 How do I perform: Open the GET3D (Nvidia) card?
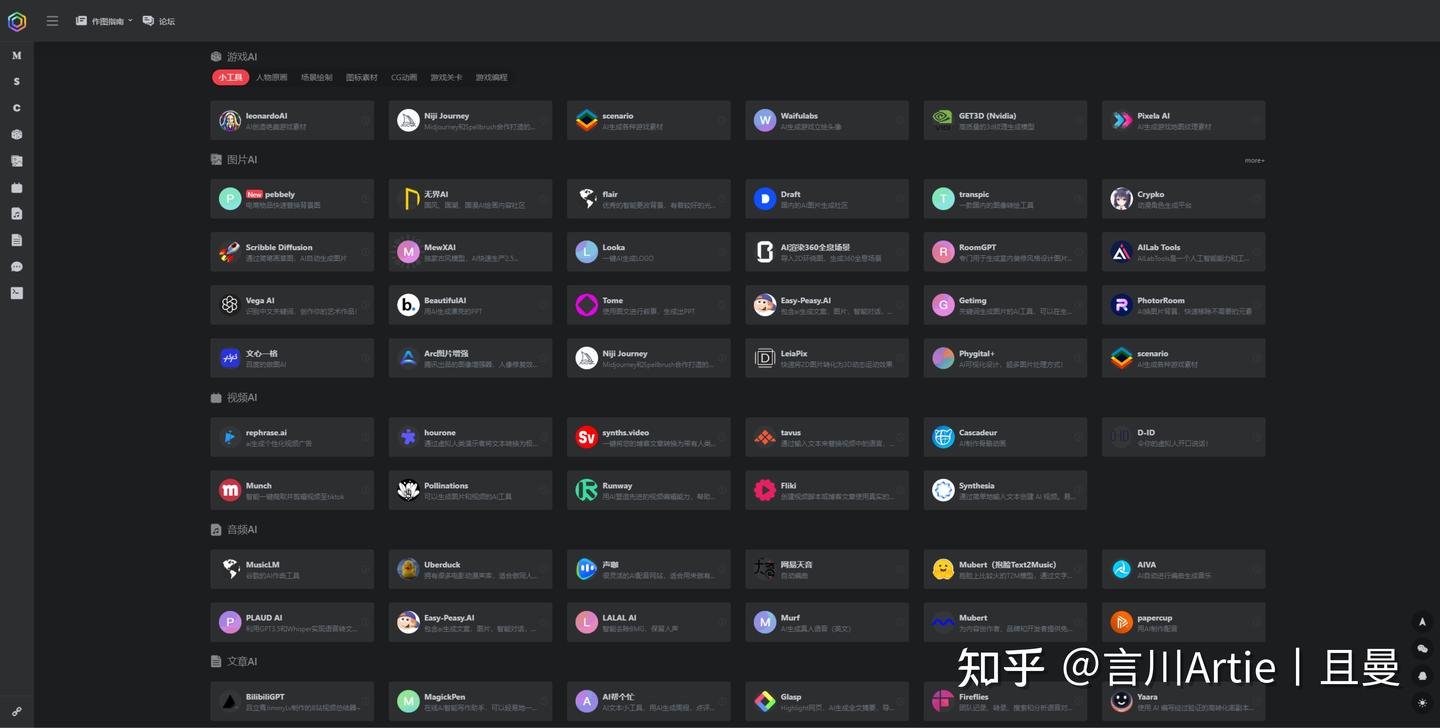coord(1005,120)
